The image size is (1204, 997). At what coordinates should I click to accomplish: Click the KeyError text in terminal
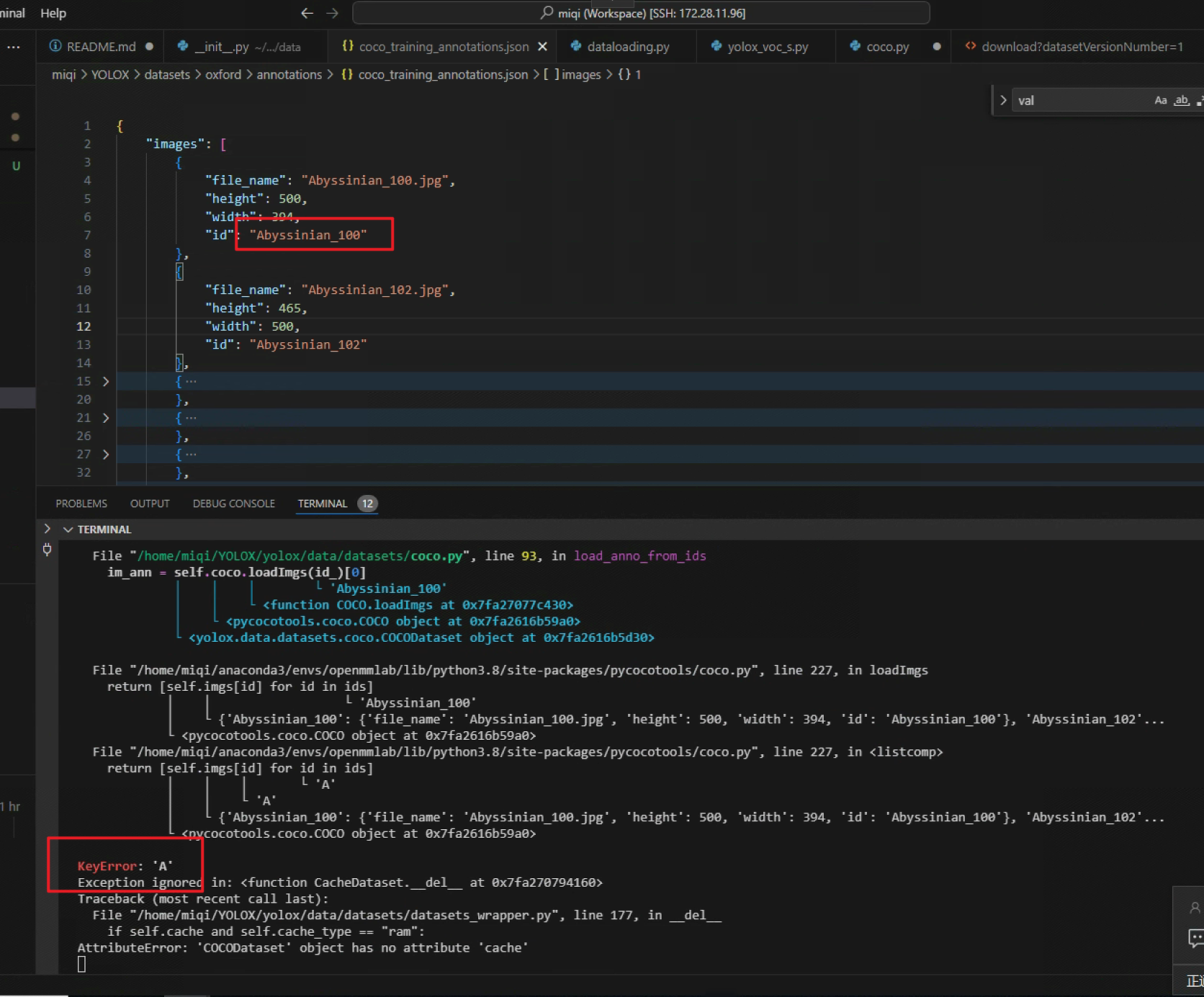pyautogui.click(x=107, y=866)
